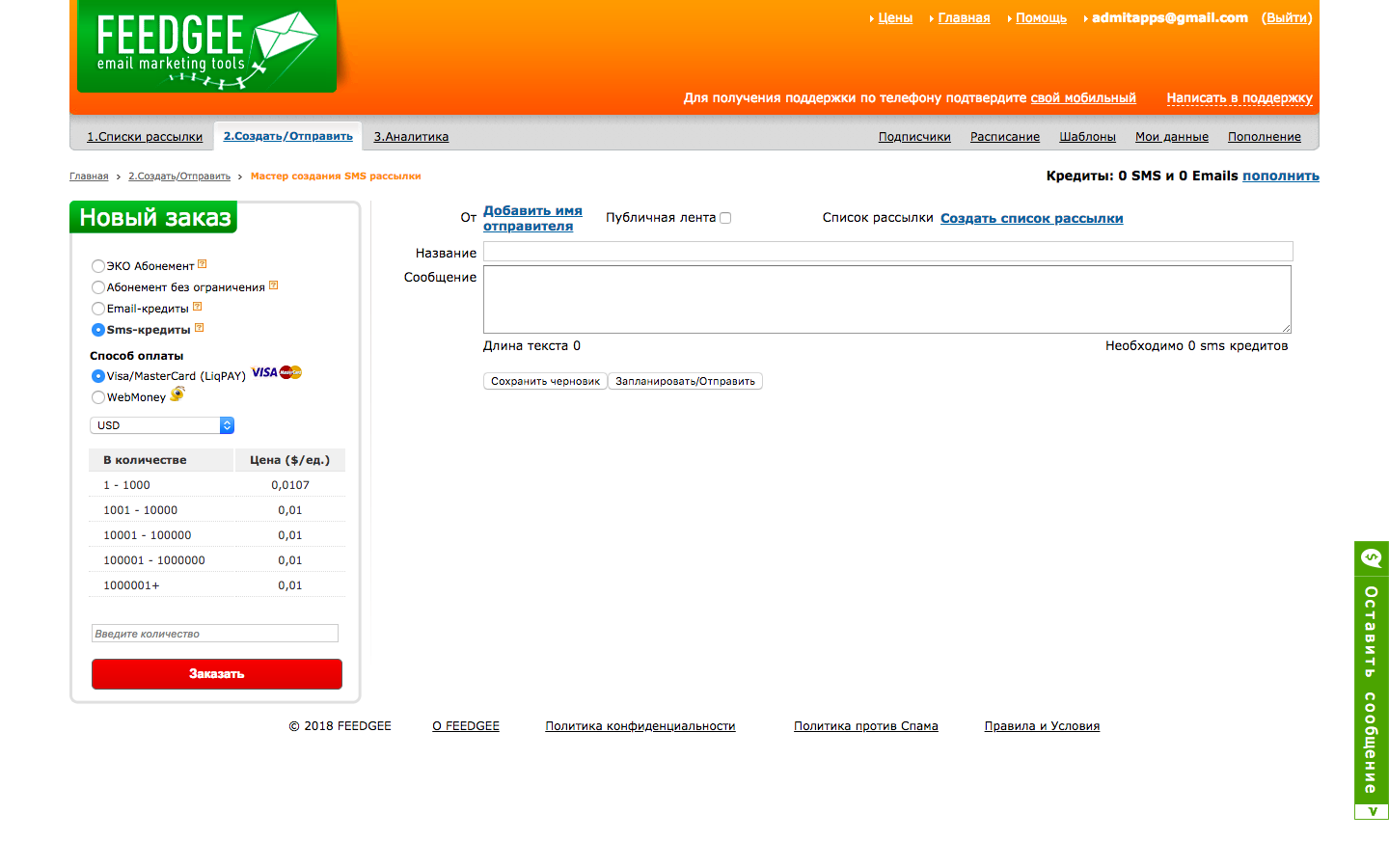
Task: Open help icon next to Sms-кредиты
Action: coord(199,328)
